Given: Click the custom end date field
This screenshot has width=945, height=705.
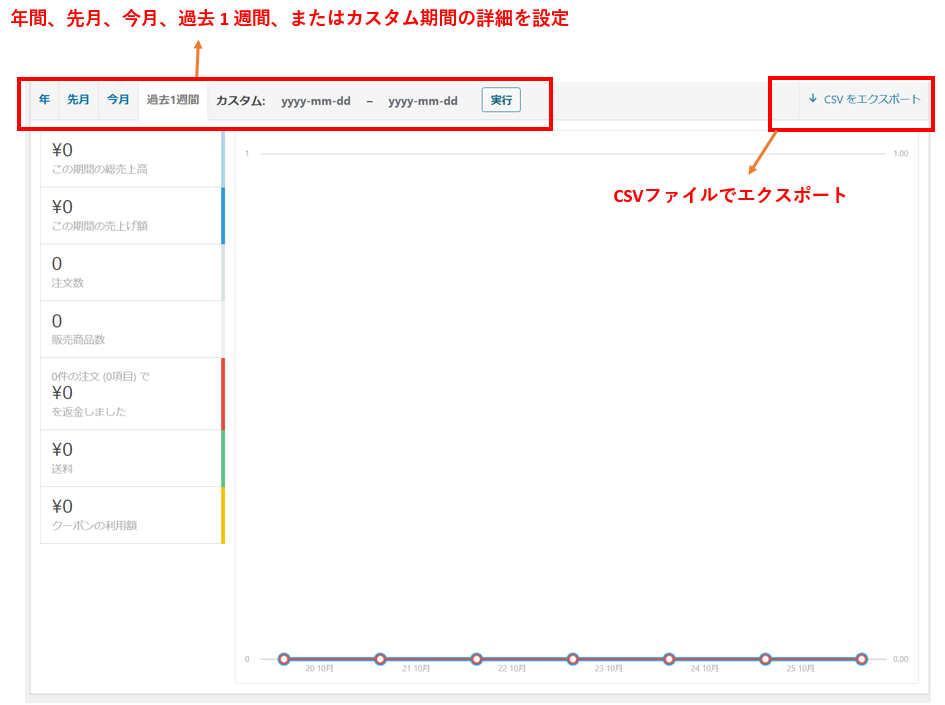Looking at the screenshot, I should (423, 101).
